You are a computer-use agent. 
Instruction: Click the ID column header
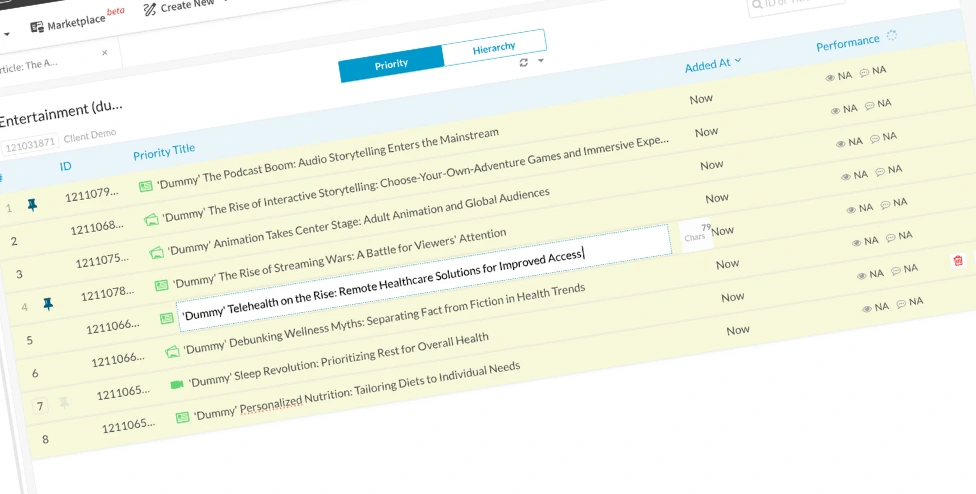tap(65, 166)
